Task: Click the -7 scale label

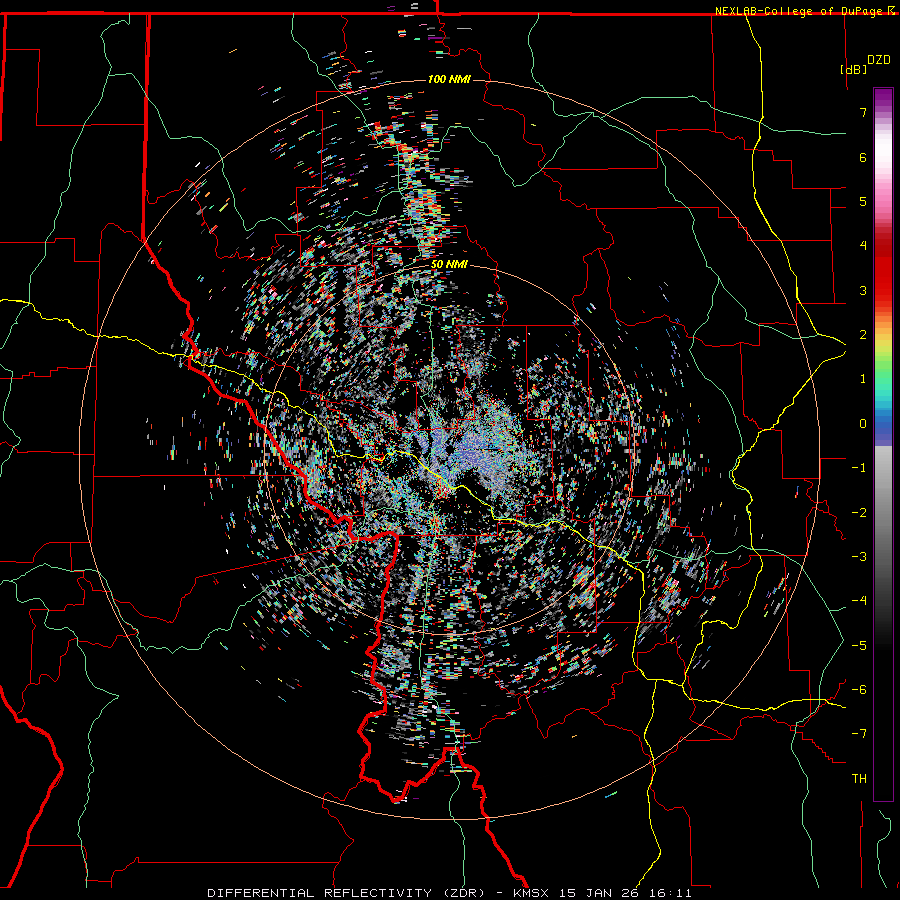Action: tap(859, 734)
